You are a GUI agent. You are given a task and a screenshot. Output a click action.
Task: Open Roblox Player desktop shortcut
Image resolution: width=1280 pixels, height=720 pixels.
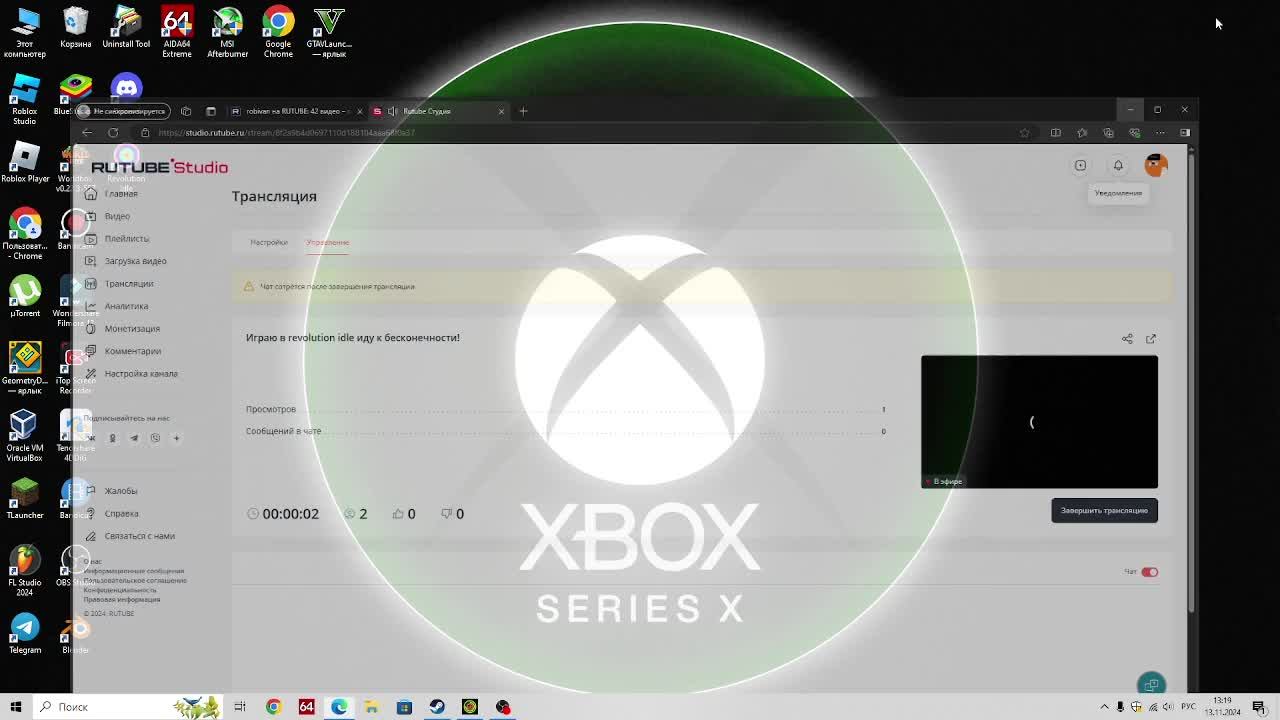(25, 164)
